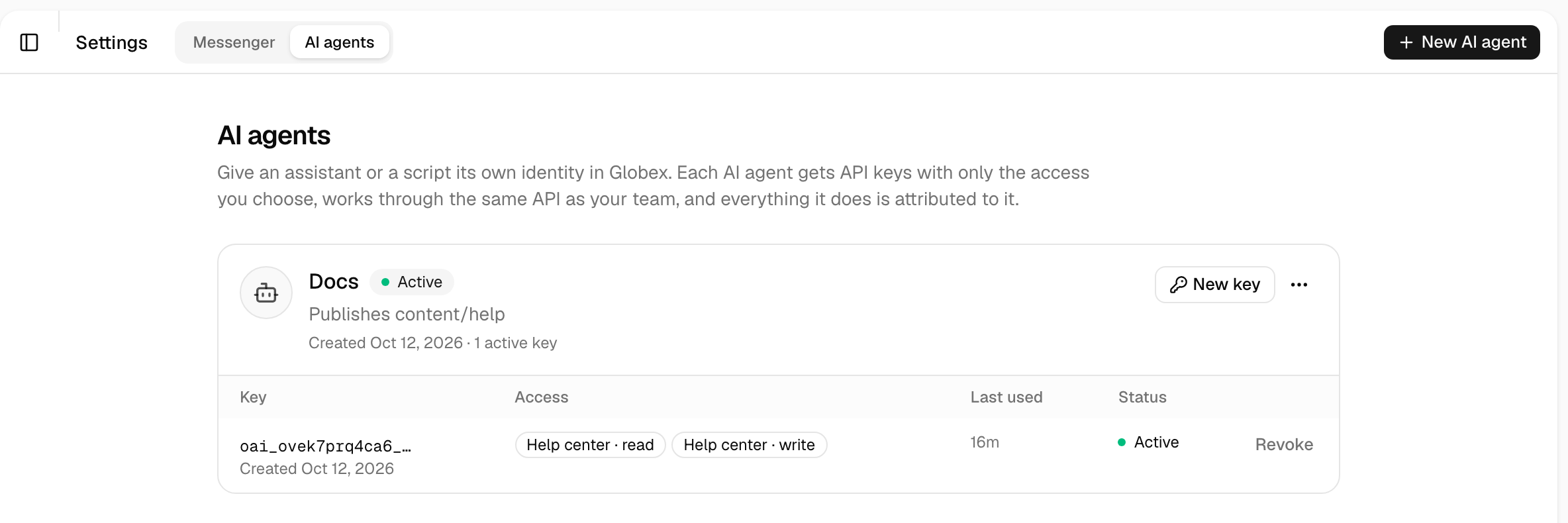1568x523 pixels.
Task: Click the 16m last used value
Action: point(985,442)
